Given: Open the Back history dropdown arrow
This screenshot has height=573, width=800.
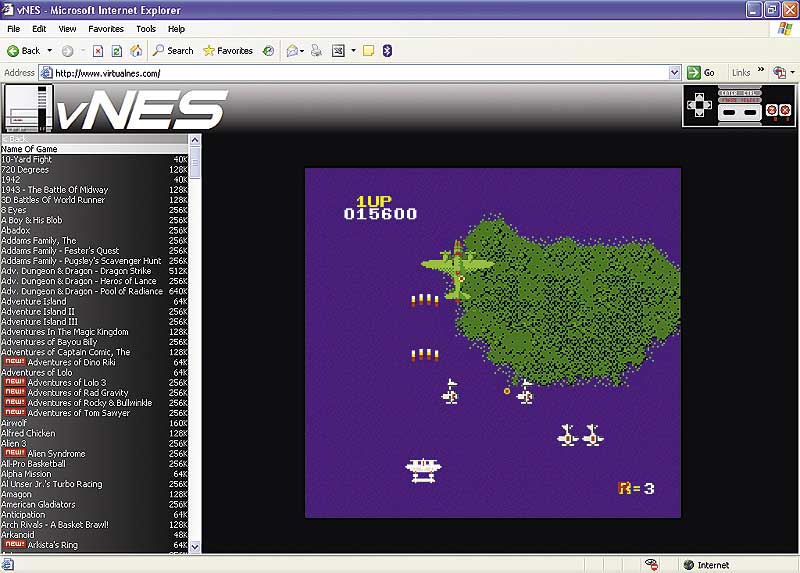Looking at the screenshot, I should pos(49,51).
